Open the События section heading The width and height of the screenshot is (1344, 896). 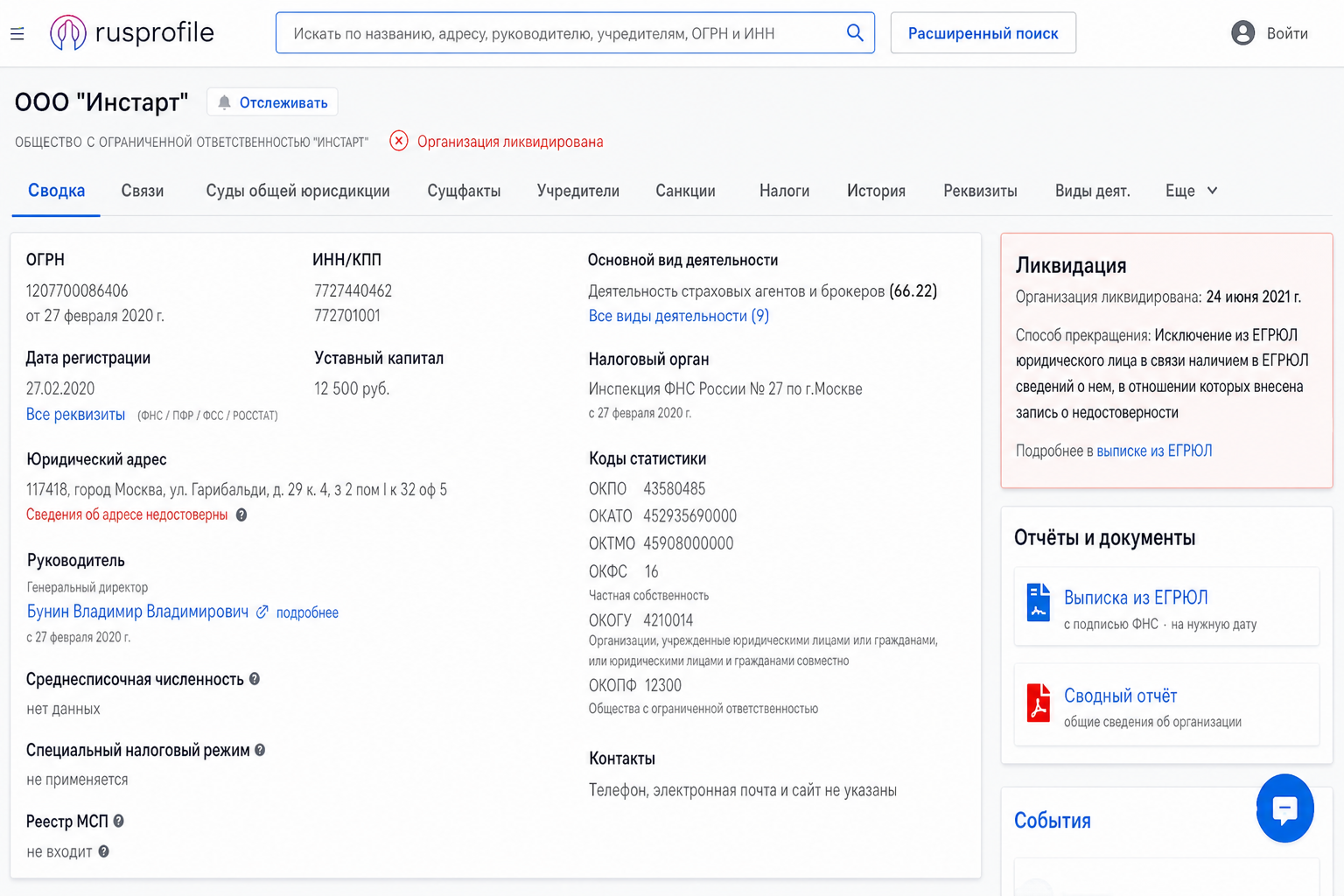point(1052,821)
